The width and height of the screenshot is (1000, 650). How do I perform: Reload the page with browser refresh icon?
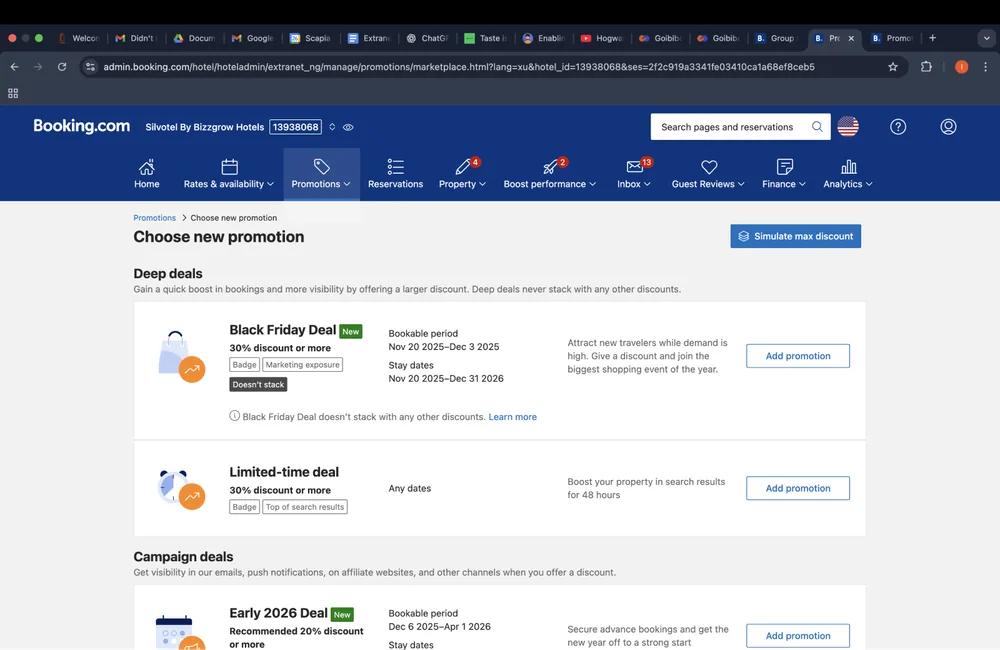[62, 66]
